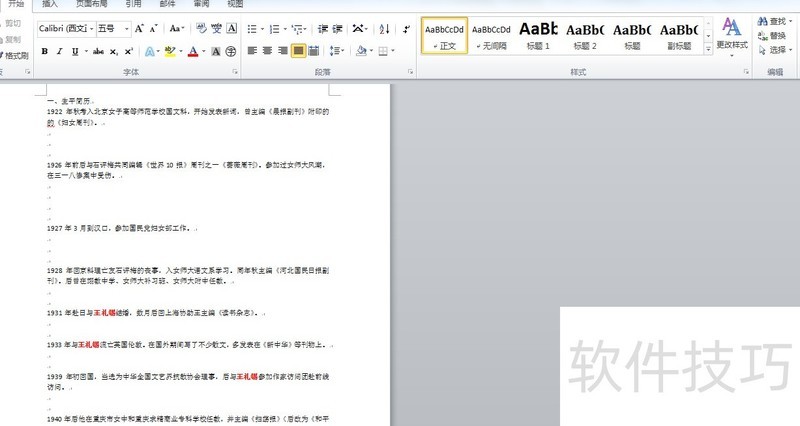Open the Find (查找) dropdown arrow
Viewport: 800px width, 426px height.
coord(790,21)
